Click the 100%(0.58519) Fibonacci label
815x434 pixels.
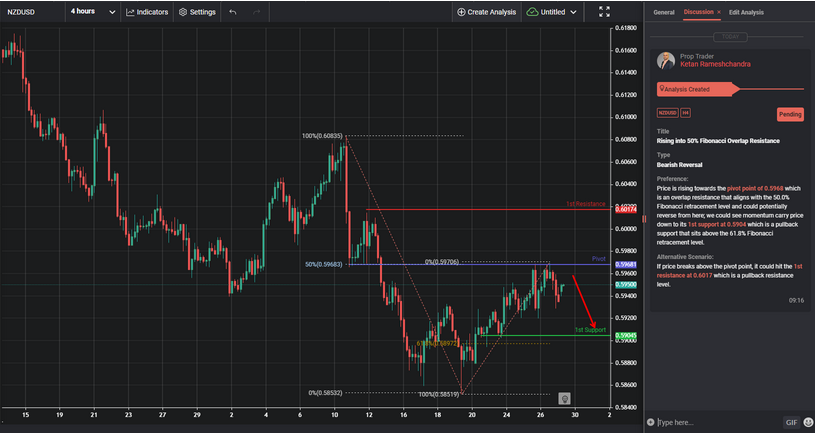pyautogui.click(x=439, y=394)
